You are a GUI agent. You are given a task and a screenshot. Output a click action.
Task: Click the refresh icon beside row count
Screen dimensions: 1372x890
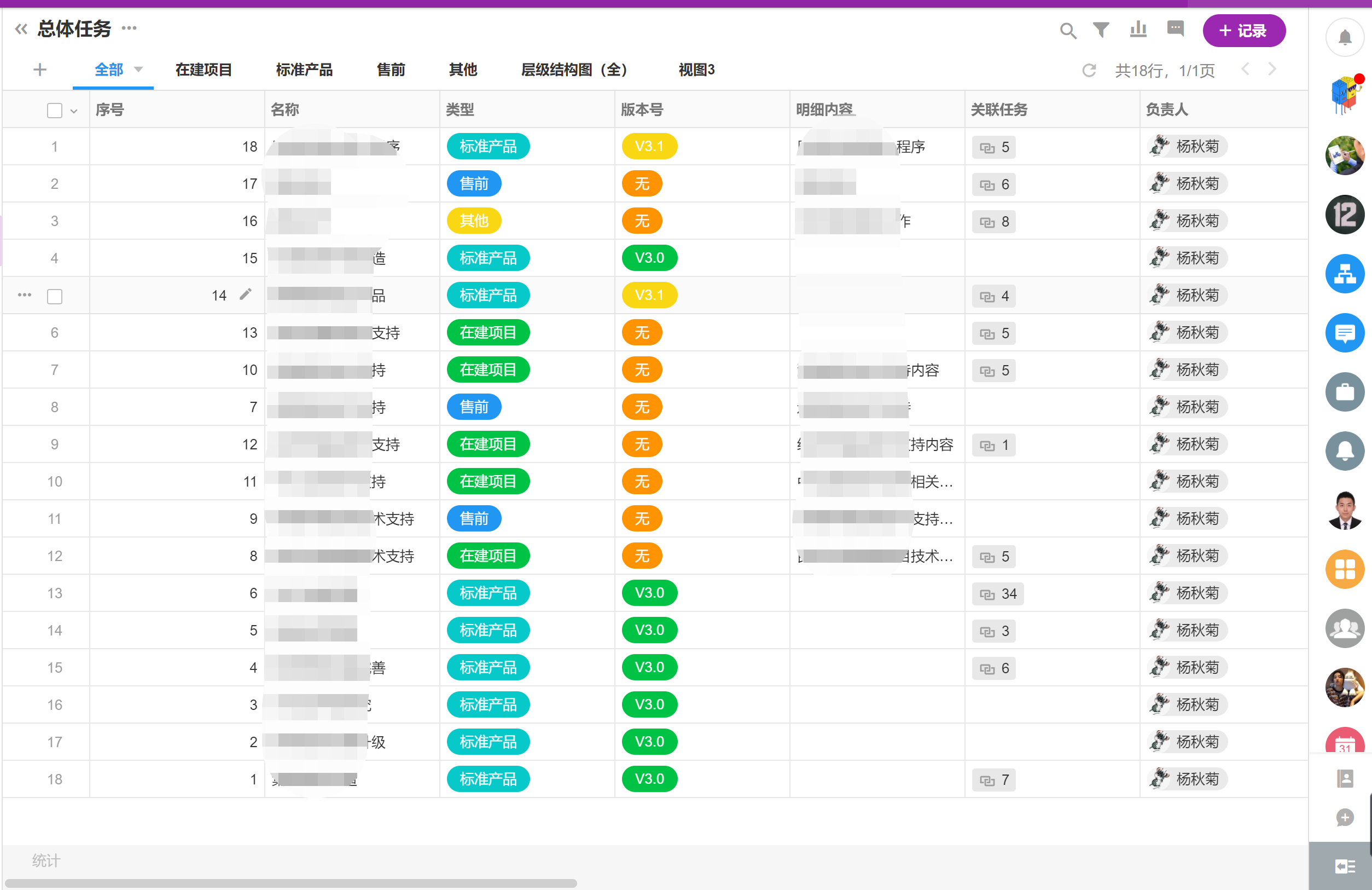[1089, 71]
